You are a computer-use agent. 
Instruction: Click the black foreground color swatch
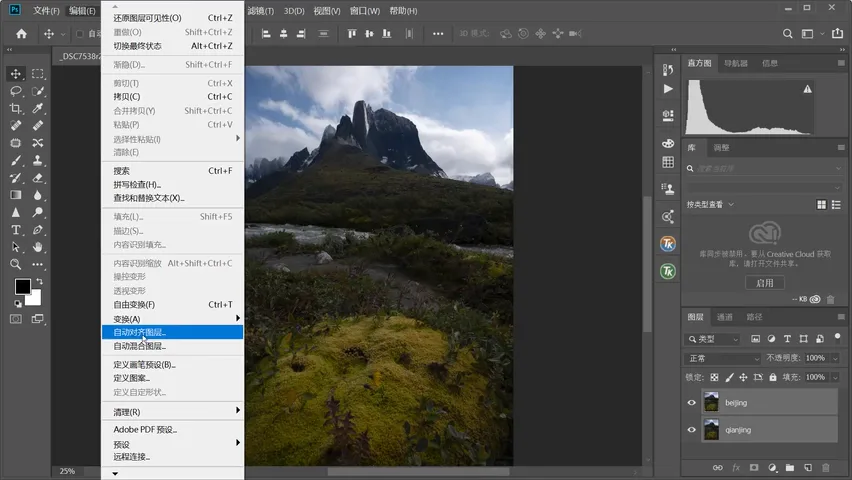pyautogui.click(x=22, y=286)
